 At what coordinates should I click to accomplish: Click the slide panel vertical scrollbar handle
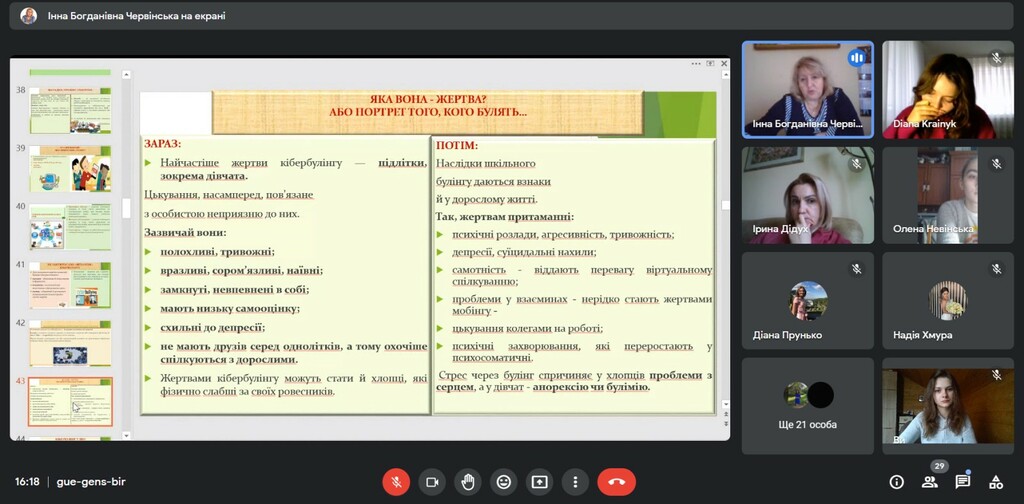click(126, 208)
